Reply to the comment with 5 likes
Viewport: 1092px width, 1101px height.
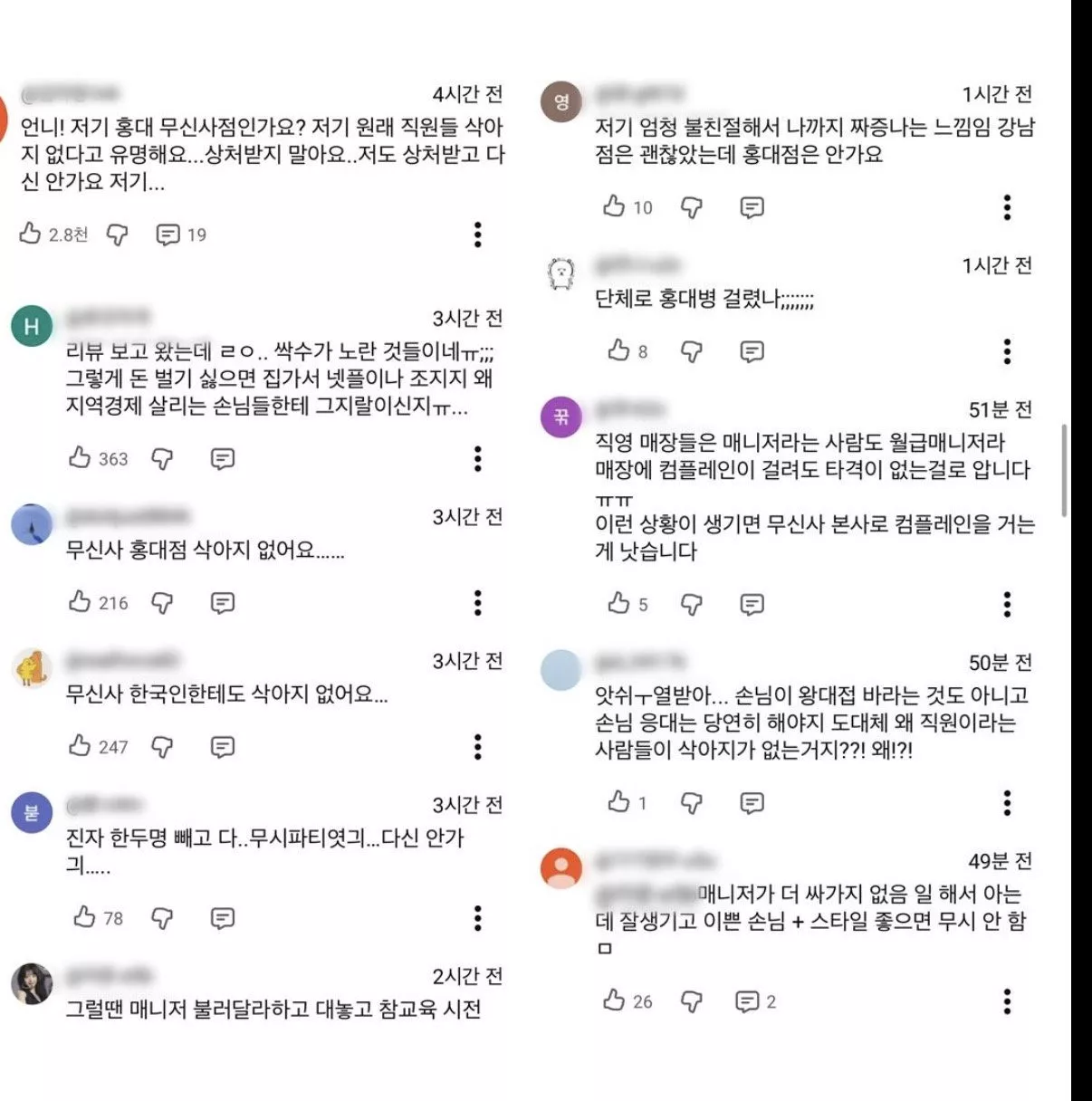[x=752, y=604]
